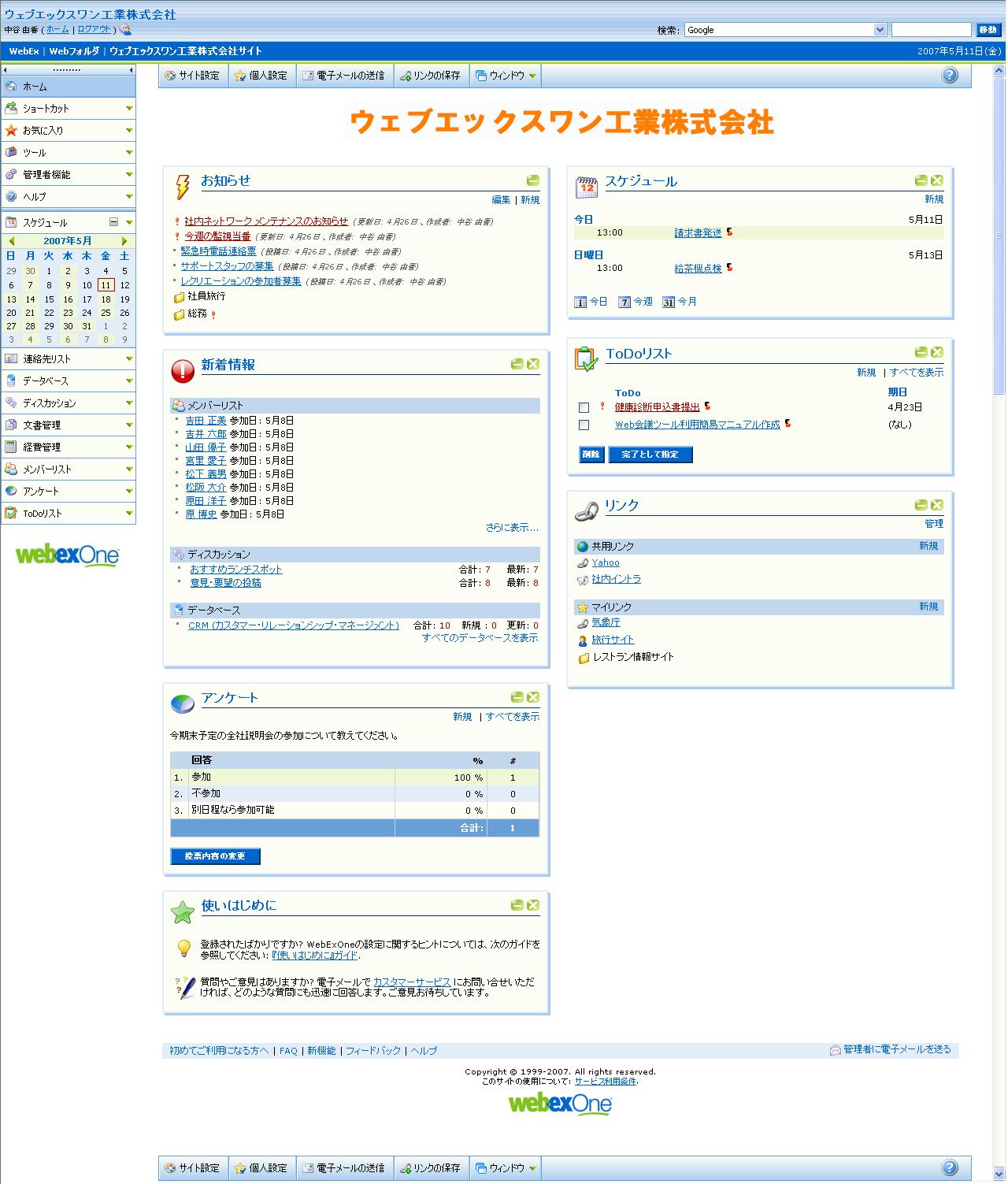The width and height of the screenshot is (1008, 1184).
Task: Close the アンケート panel
Action: click(x=533, y=697)
